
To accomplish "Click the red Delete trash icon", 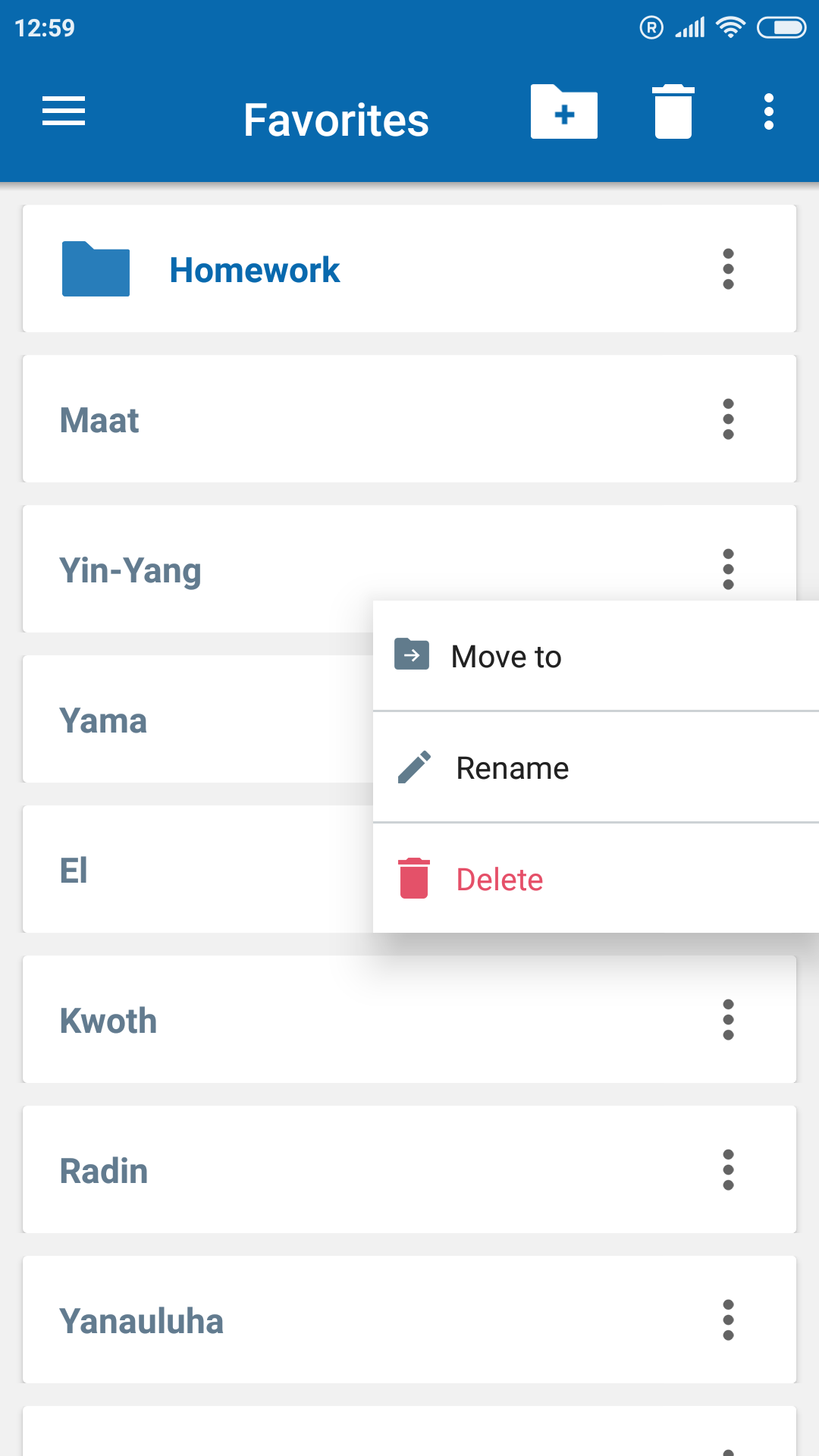I will pyautogui.click(x=414, y=878).
